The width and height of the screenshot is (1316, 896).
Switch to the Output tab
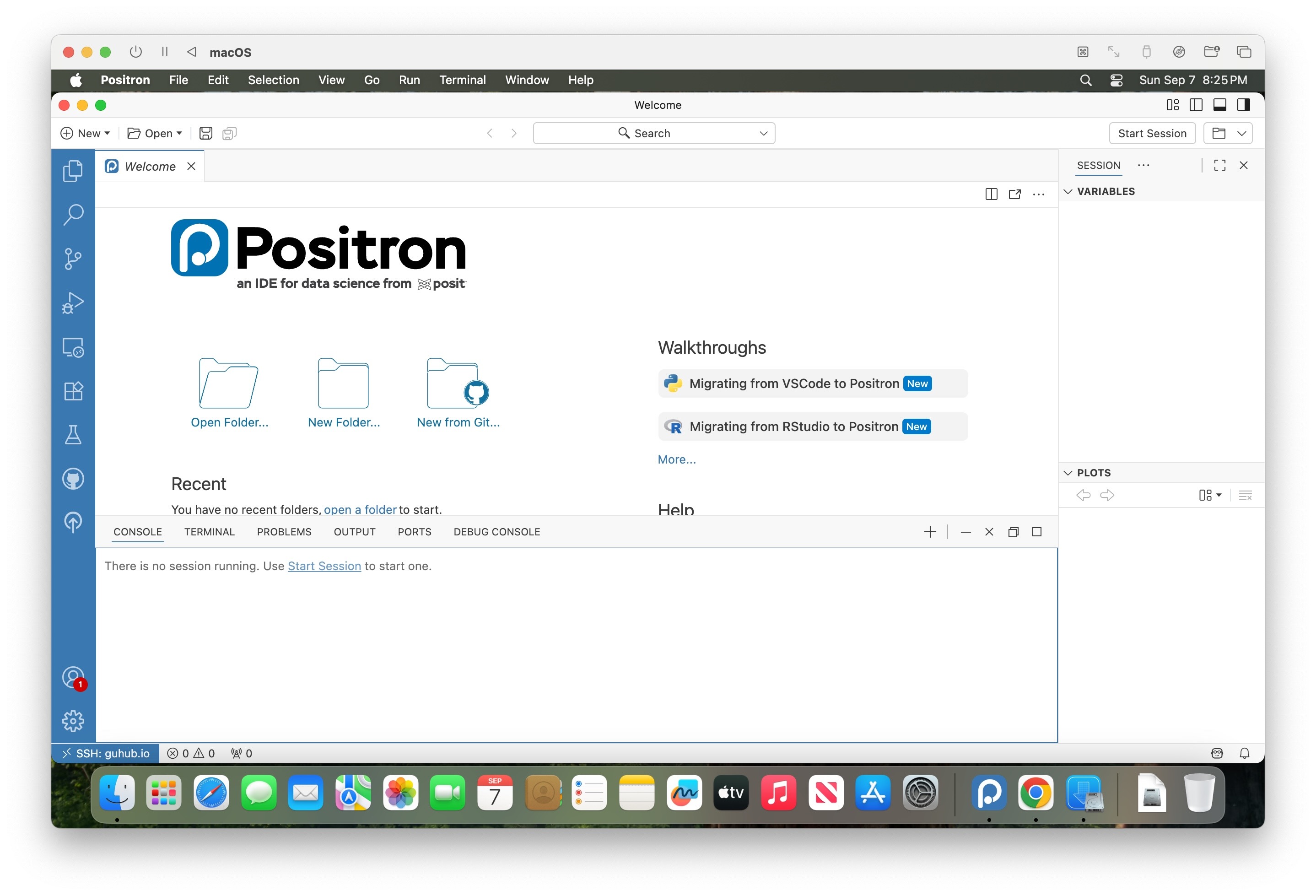355,532
